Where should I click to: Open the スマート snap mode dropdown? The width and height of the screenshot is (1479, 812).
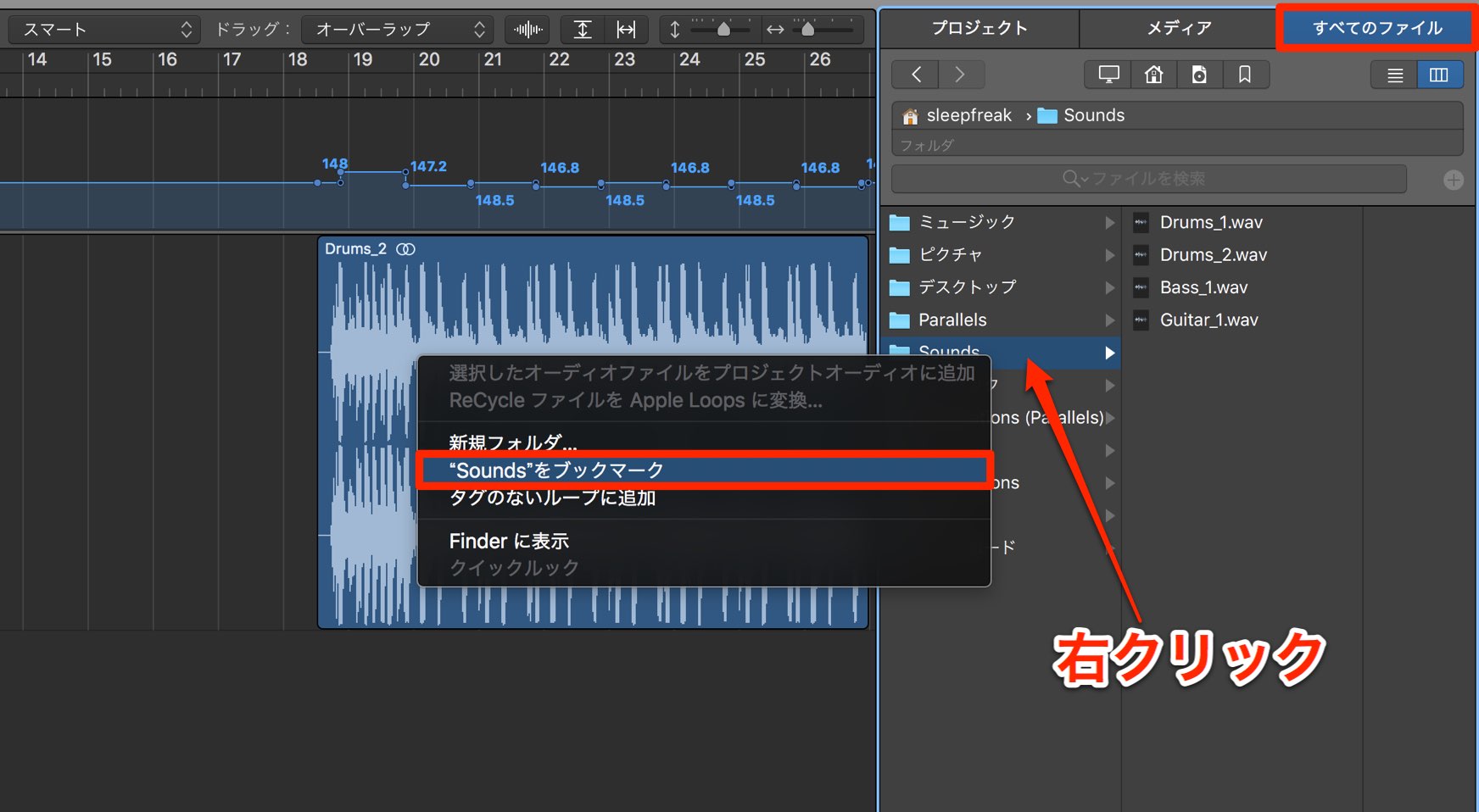(x=104, y=30)
